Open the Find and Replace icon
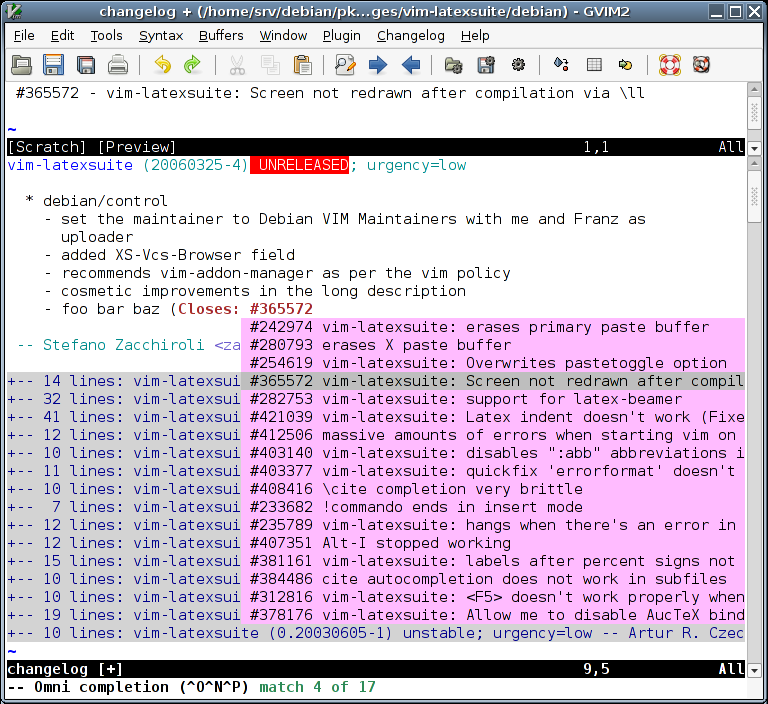Image resolution: width=768 pixels, height=704 pixels. click(345, 65)
